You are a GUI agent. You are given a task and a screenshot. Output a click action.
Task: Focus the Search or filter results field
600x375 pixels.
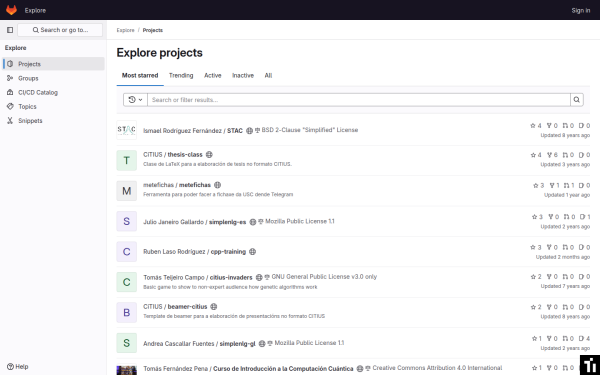point(359,99)
